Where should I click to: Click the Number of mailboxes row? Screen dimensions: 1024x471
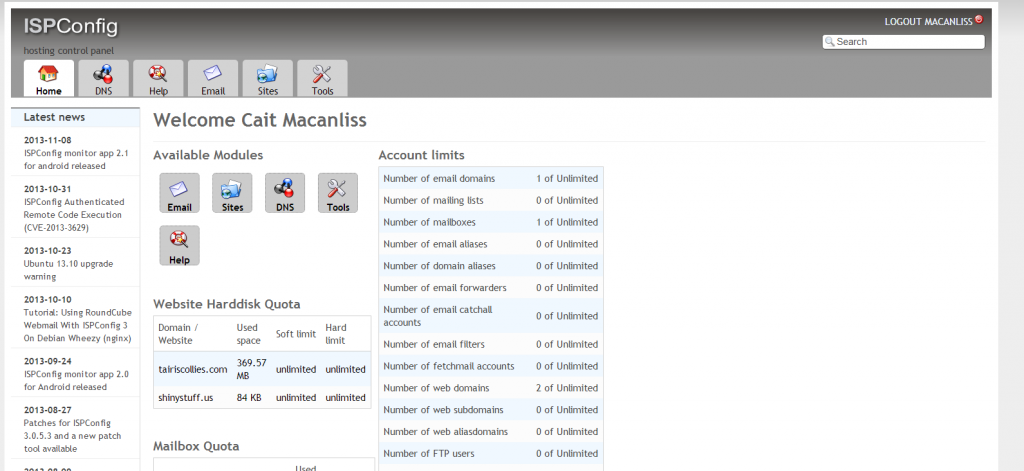(490, 222)
